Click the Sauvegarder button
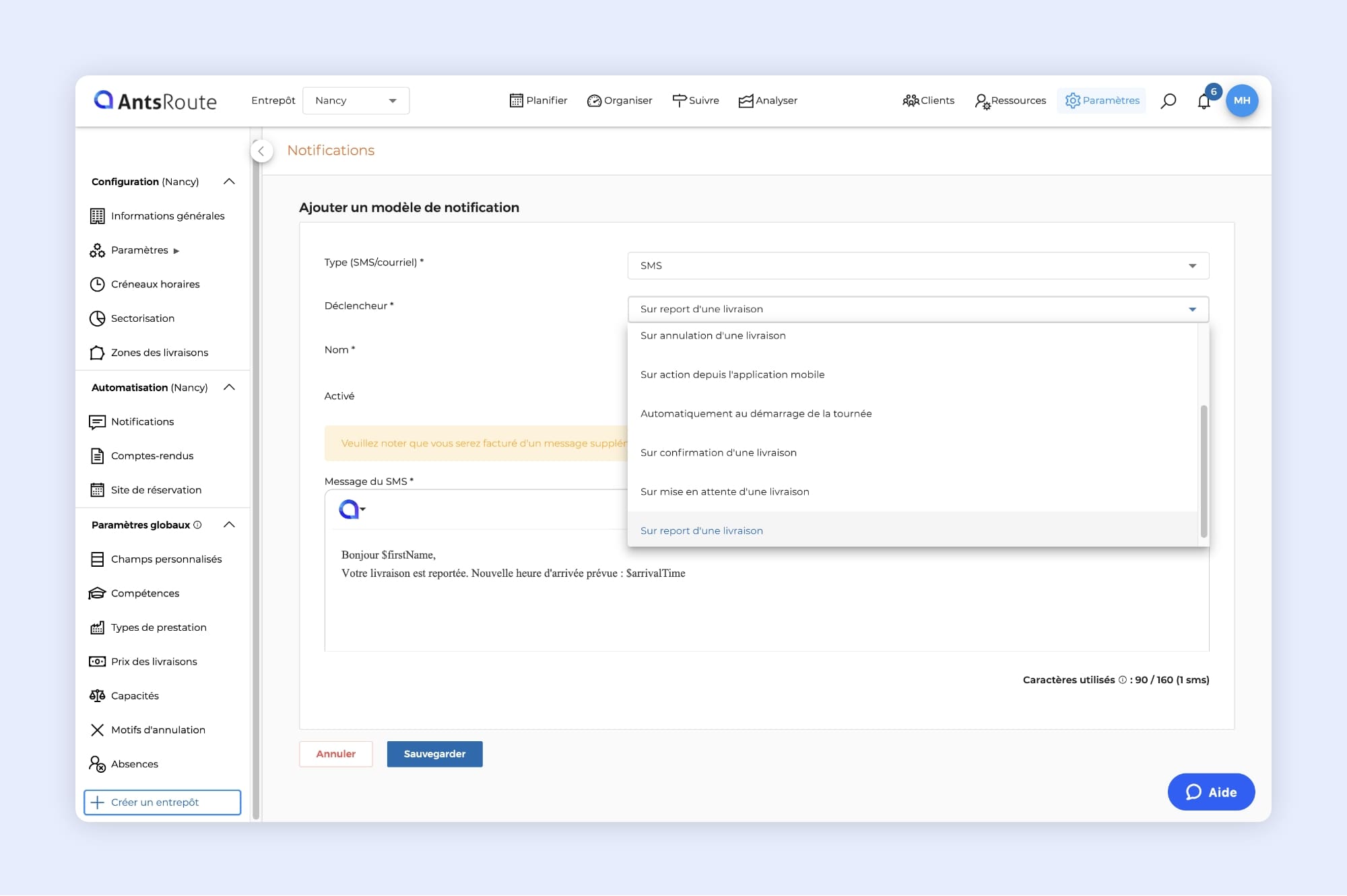Viewport: 1347px width, 896px height. pyautogui.click(x=434, y=754)
